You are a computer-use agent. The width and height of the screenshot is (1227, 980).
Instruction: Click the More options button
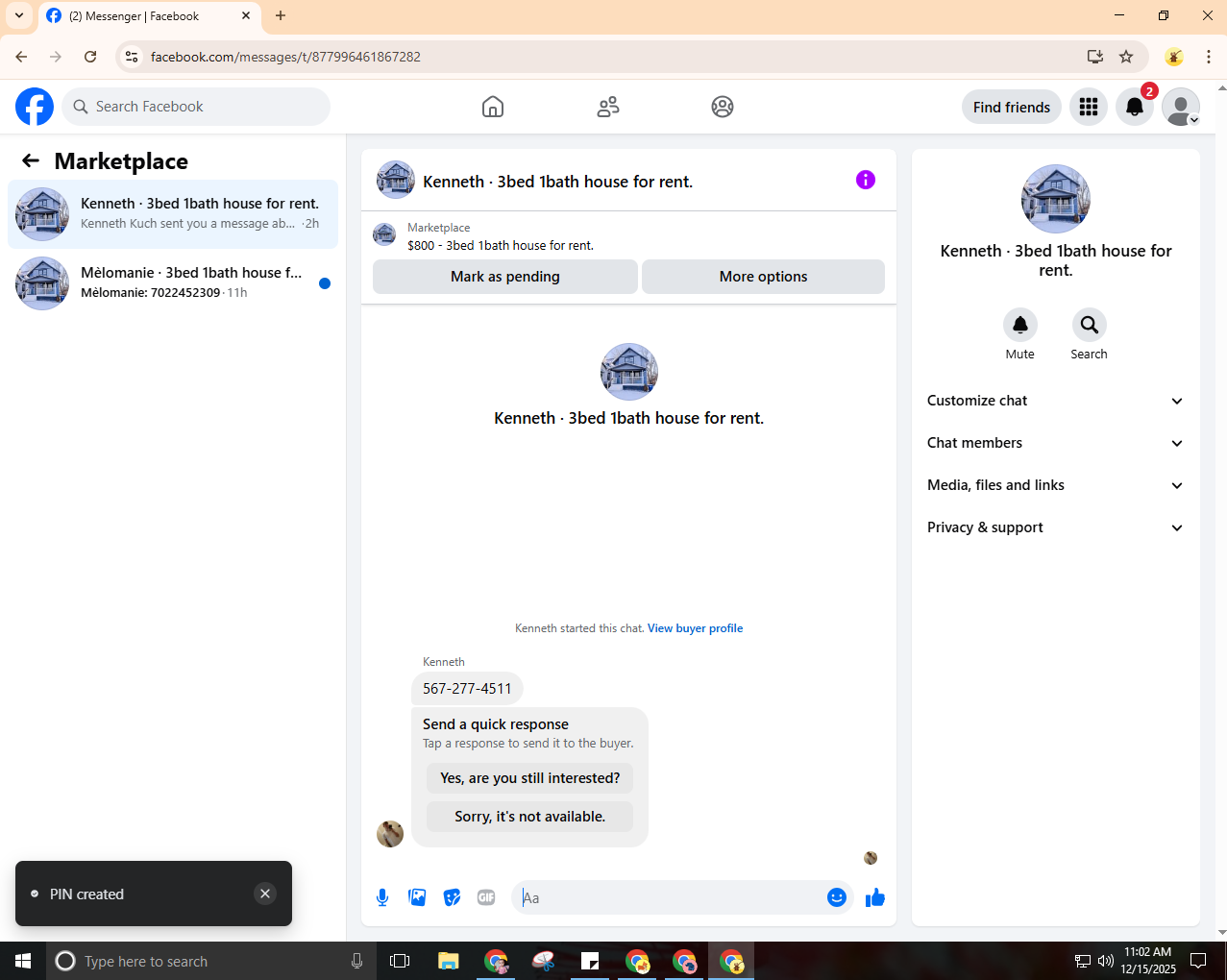point(763,277)
